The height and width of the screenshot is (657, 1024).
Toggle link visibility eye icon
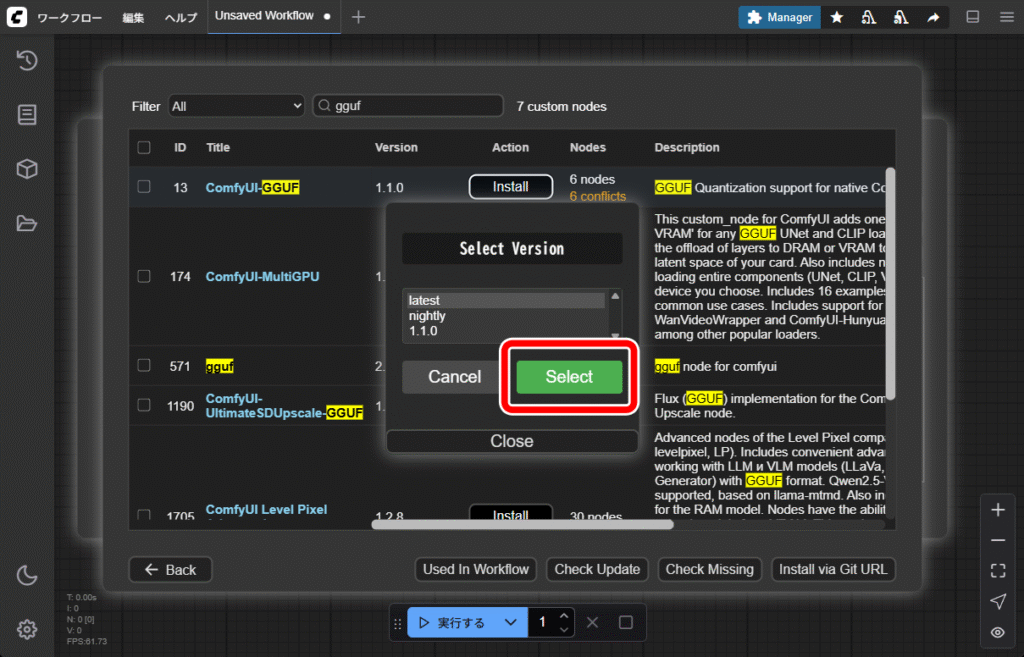point(998,632)
